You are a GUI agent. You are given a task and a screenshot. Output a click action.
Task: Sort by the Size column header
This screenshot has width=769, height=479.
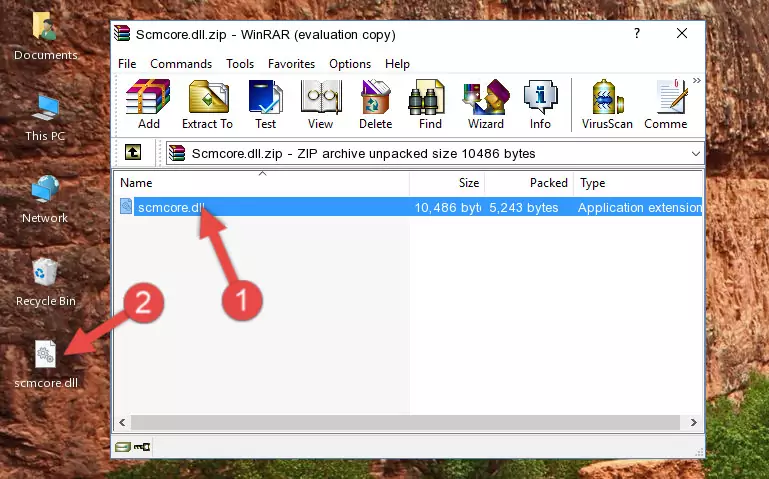[x=447, y=183]
